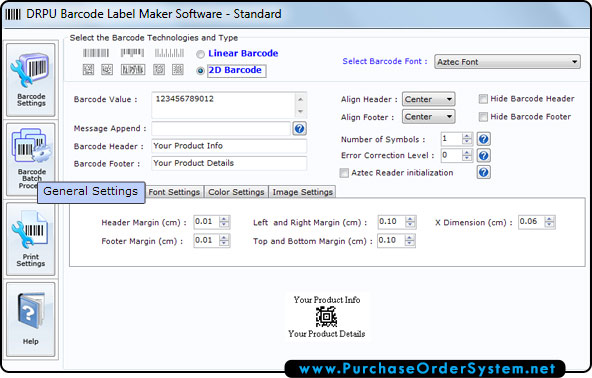Click the help icon for Number of Symbols
Image resolution: width=592 pixels, height=378 pixels.
(x=484, y=139)
